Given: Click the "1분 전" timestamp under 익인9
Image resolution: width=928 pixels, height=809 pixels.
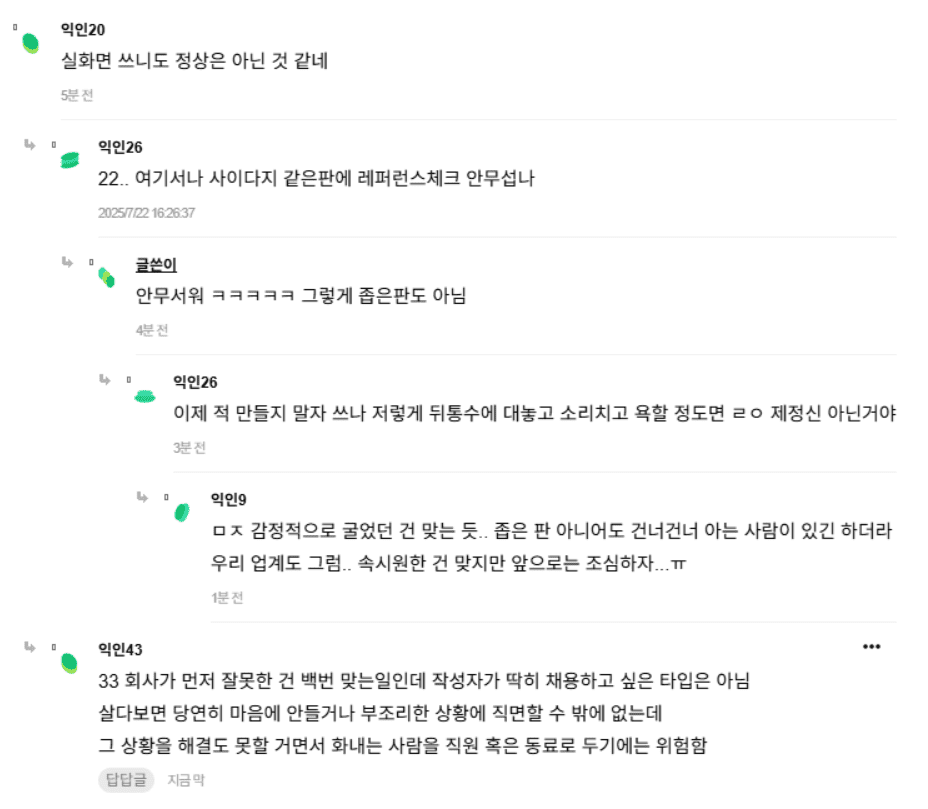Looking at the screenshot, I should click(x=227, y=598).
